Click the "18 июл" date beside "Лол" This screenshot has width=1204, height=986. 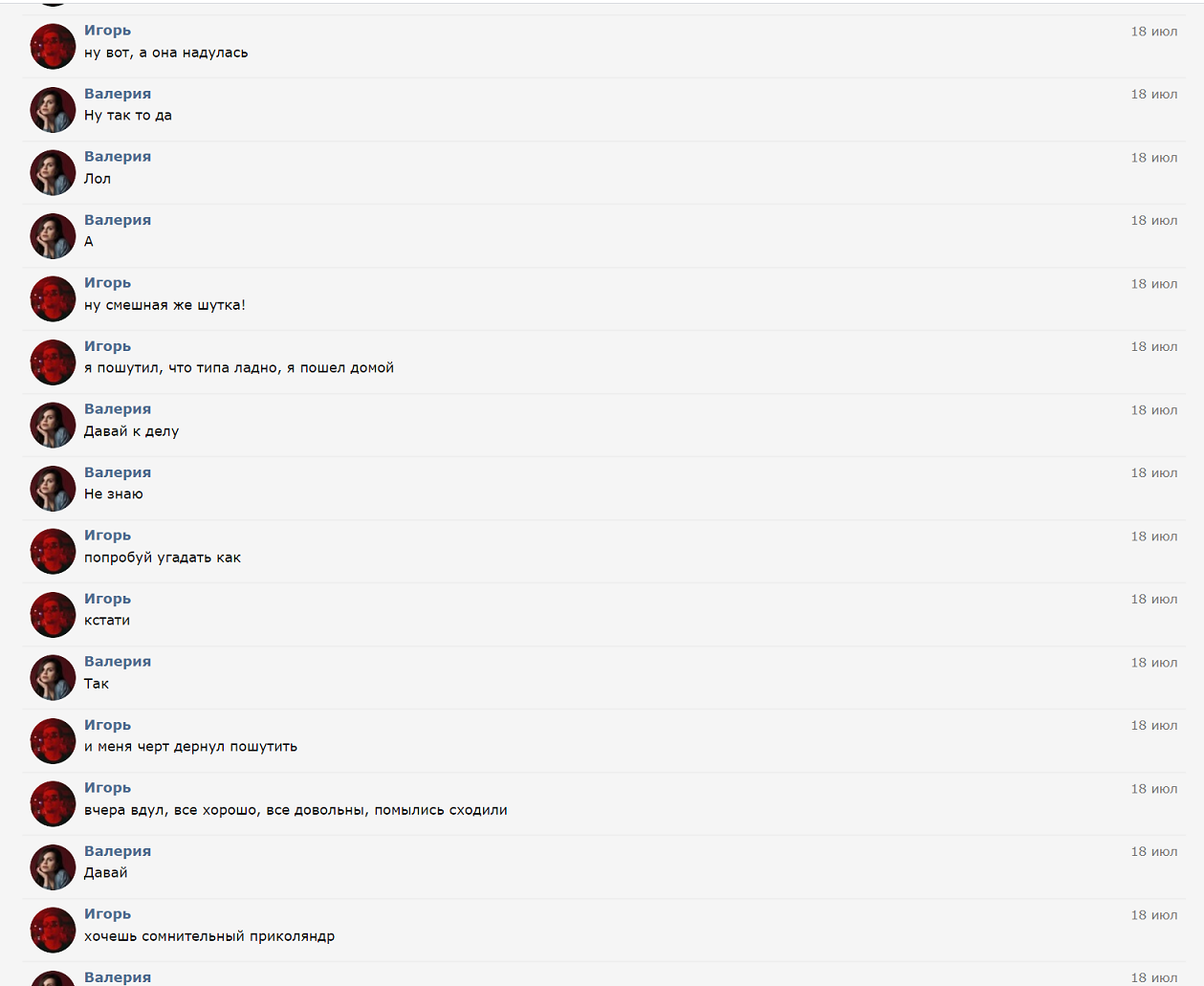click(x=1154, y=158)
